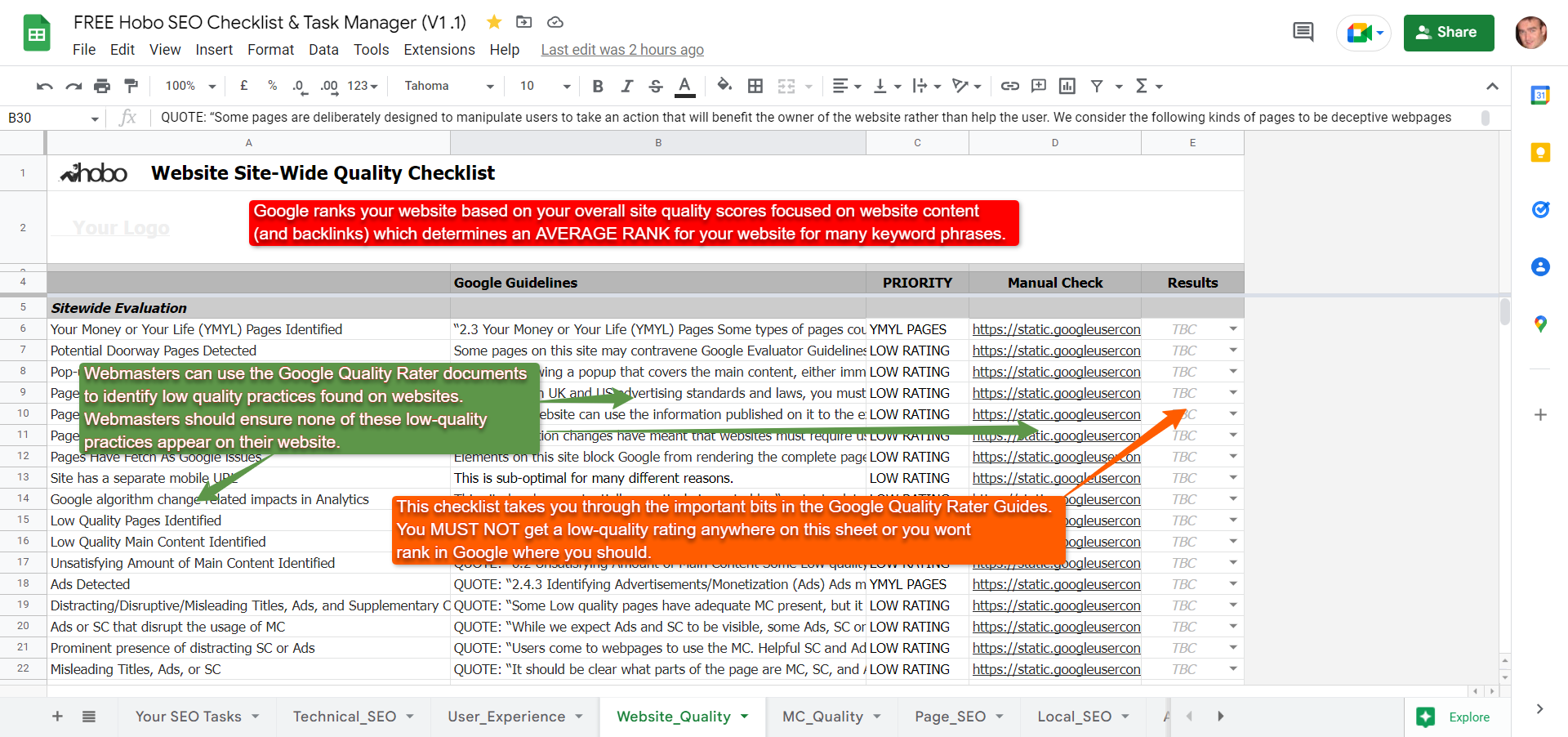Open the comment history icon

1303,32
